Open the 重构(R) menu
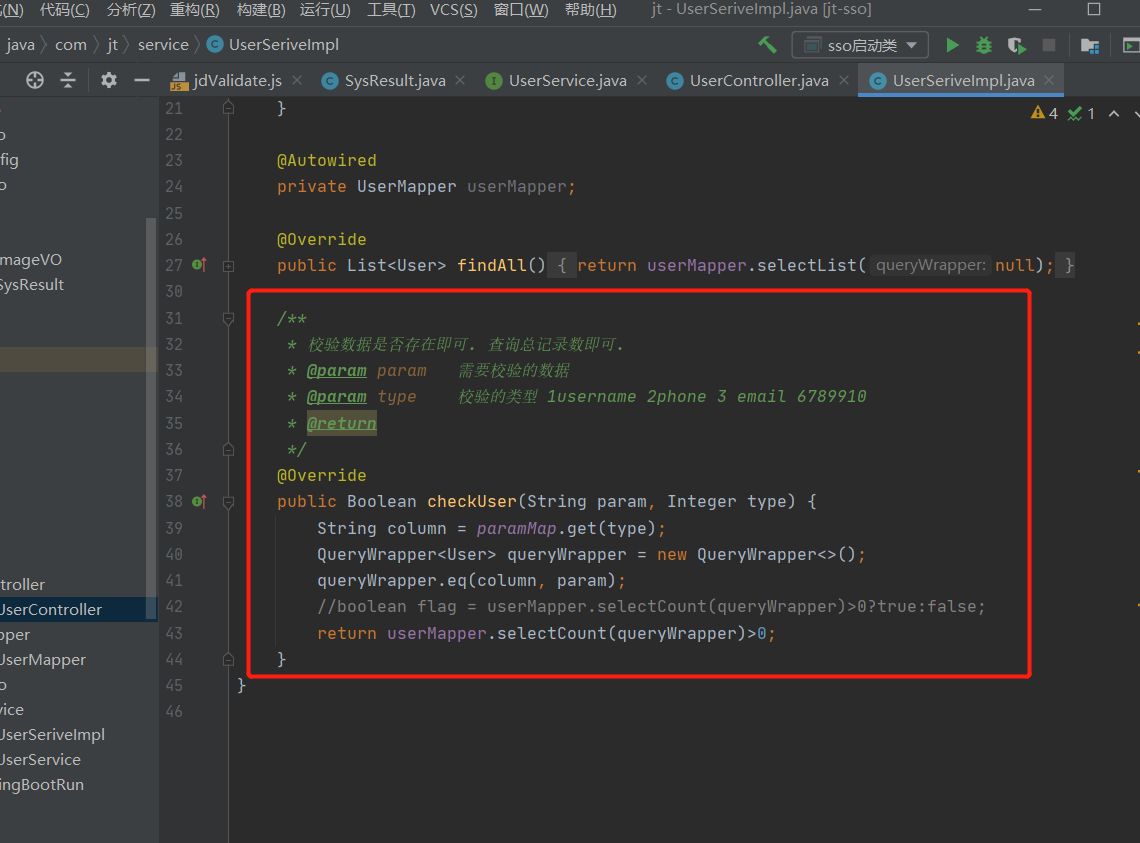 (195, 10)
